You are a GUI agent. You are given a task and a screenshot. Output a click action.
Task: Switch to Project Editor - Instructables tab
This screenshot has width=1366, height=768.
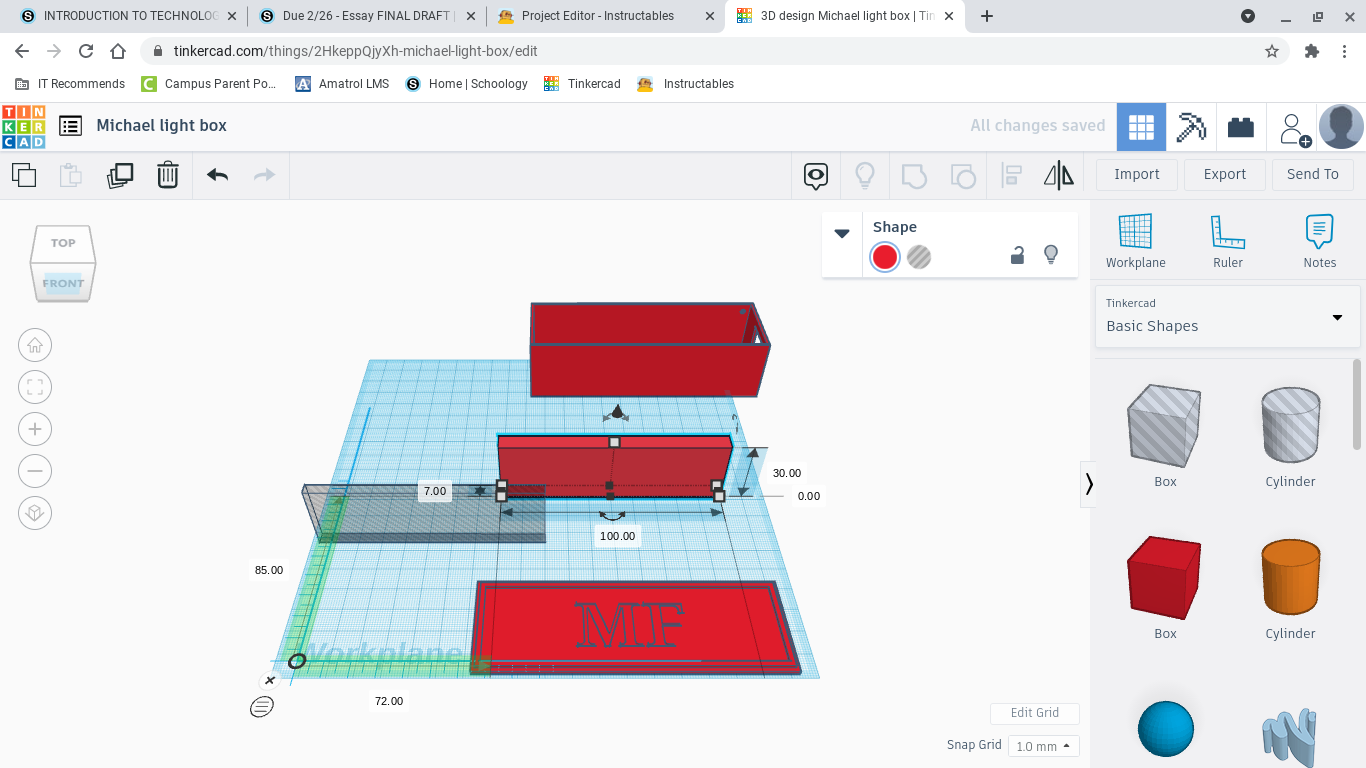[x=604, y=16]
